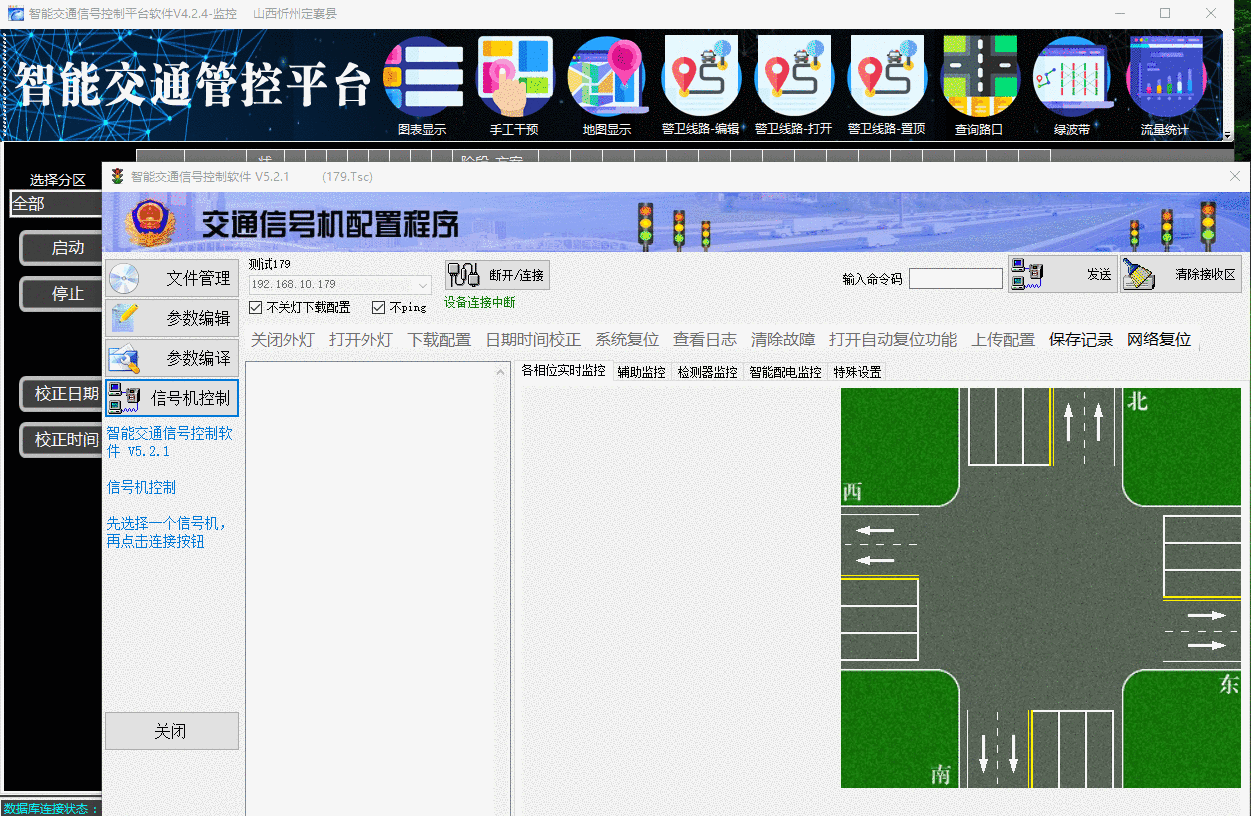
Task: Click the 警卫线路-编辑 route edit icon
Action: 700,78
